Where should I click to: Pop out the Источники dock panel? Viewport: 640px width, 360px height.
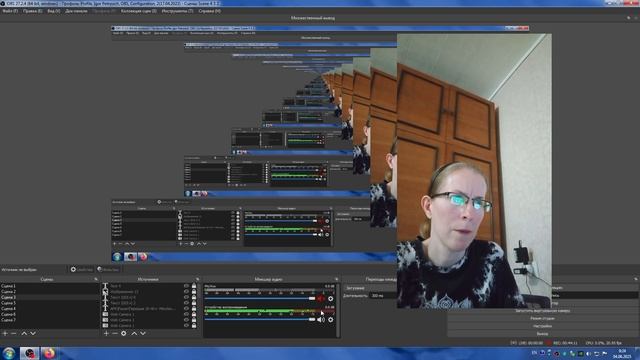198,279
